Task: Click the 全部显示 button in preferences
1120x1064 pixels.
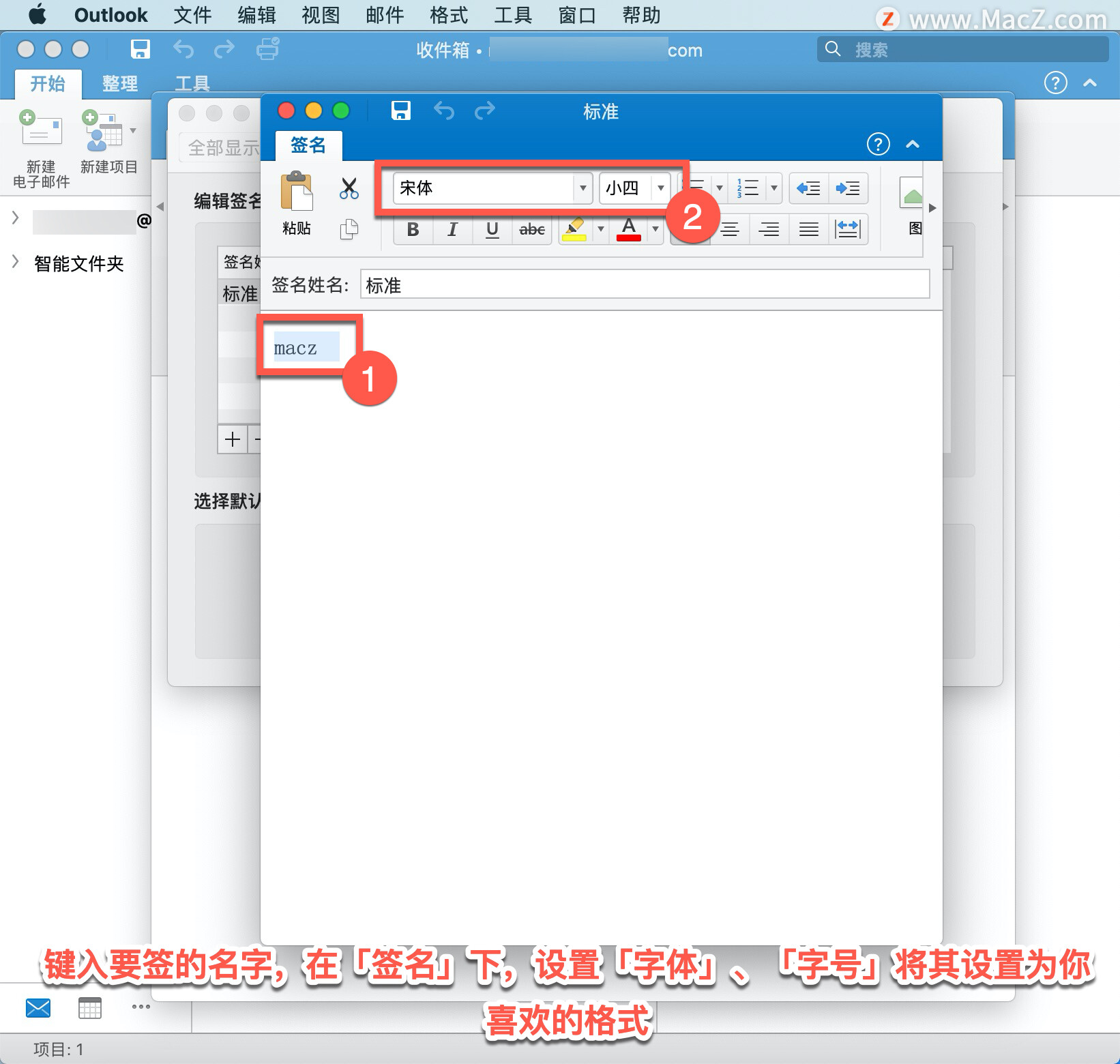Action: pos(221,147)
